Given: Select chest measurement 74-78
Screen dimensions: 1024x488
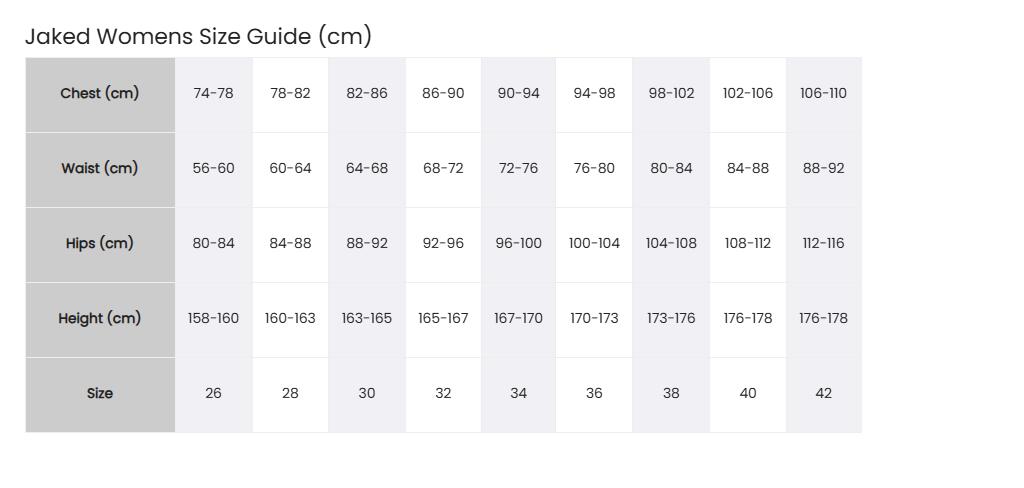Looking at the screenshot, I should tap(214, 94).
